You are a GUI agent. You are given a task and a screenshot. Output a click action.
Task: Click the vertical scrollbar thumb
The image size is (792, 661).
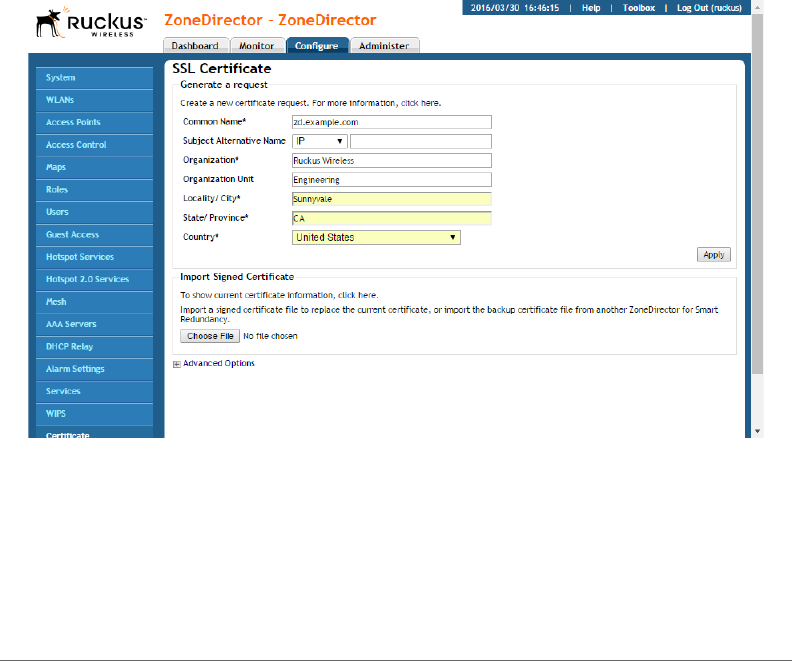[757, 194]
